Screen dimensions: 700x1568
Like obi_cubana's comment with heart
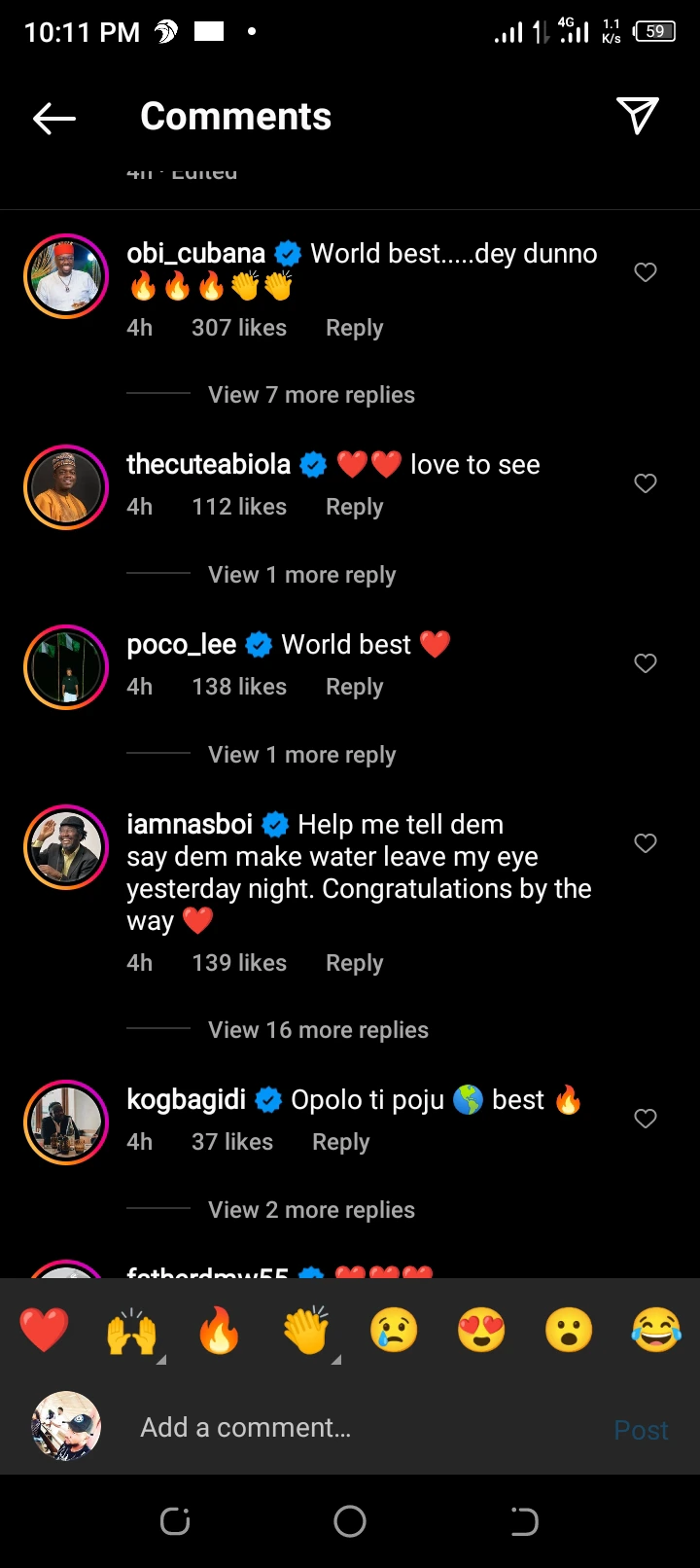coord(646,272)
